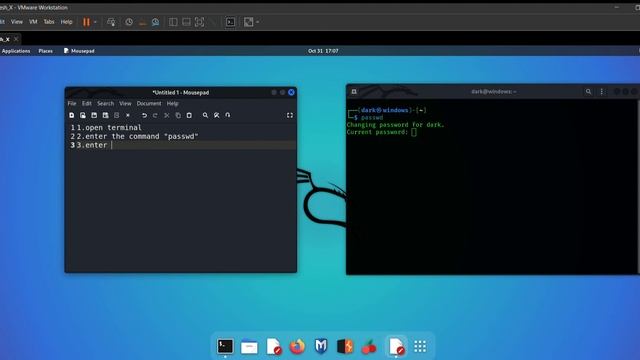This screenshot has width=640, height=360.
Task: Enter VMware full screen mode icon
Action: click(199, 22)
